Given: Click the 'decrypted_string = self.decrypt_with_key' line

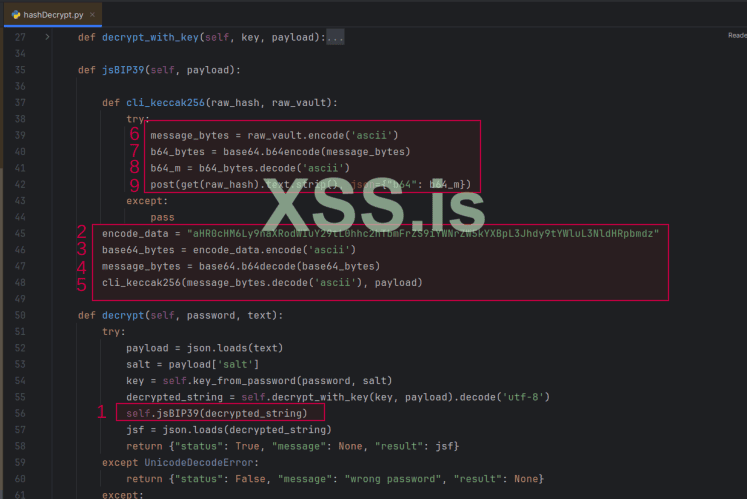Looking at the screenshot, I should pos(338,397).
